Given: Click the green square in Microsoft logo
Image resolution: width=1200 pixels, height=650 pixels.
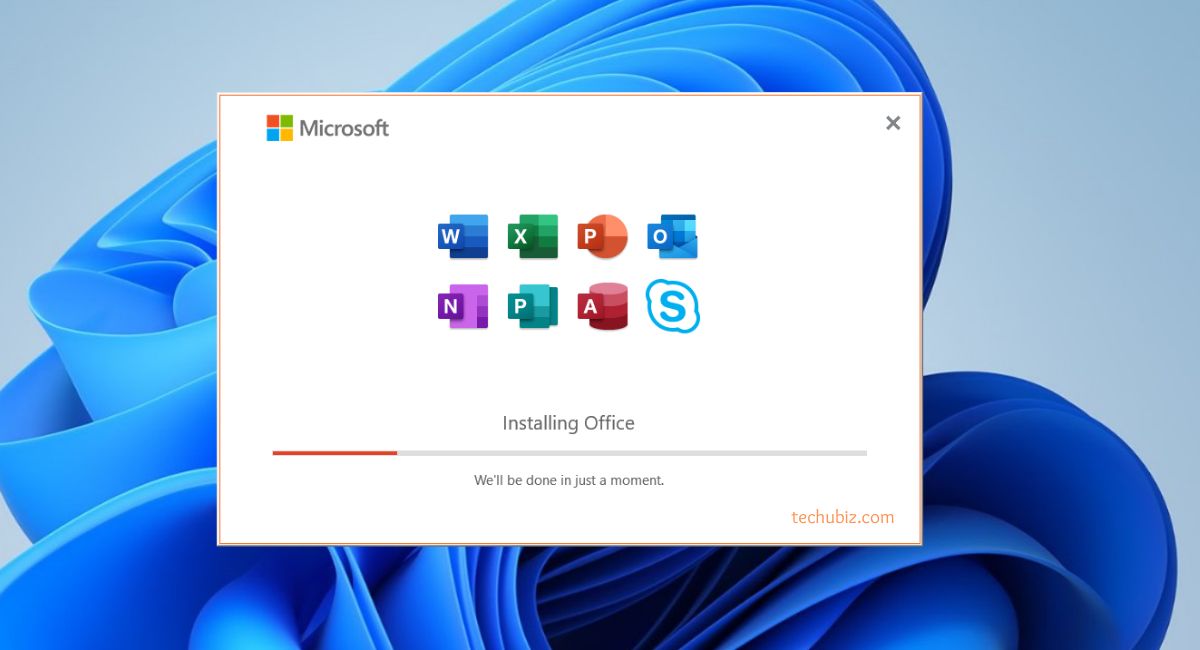Looking at the screenshot, I should click(287, 121).
